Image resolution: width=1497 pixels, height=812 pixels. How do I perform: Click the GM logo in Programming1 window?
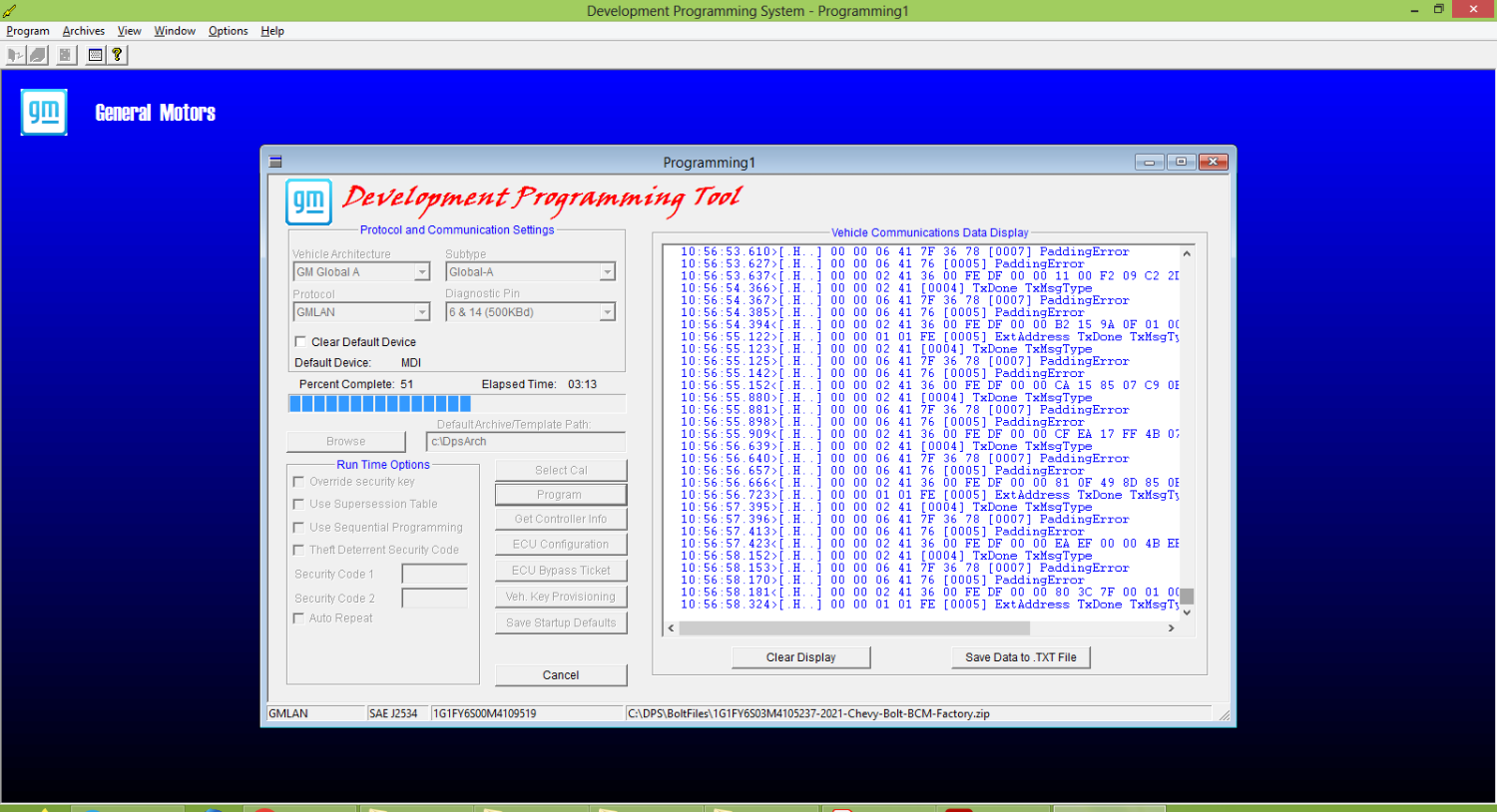[x=308, y=202]
